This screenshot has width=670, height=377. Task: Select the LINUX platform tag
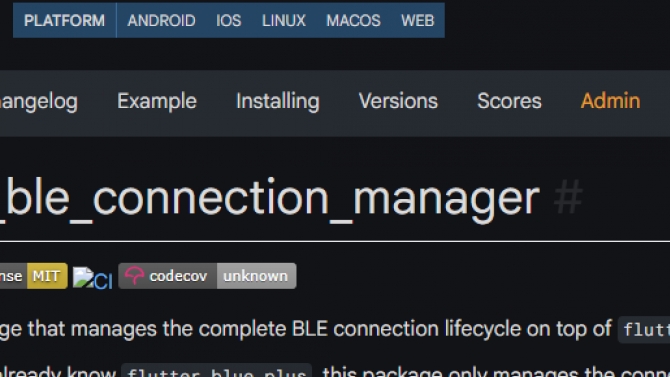click(x=284, y=21)
